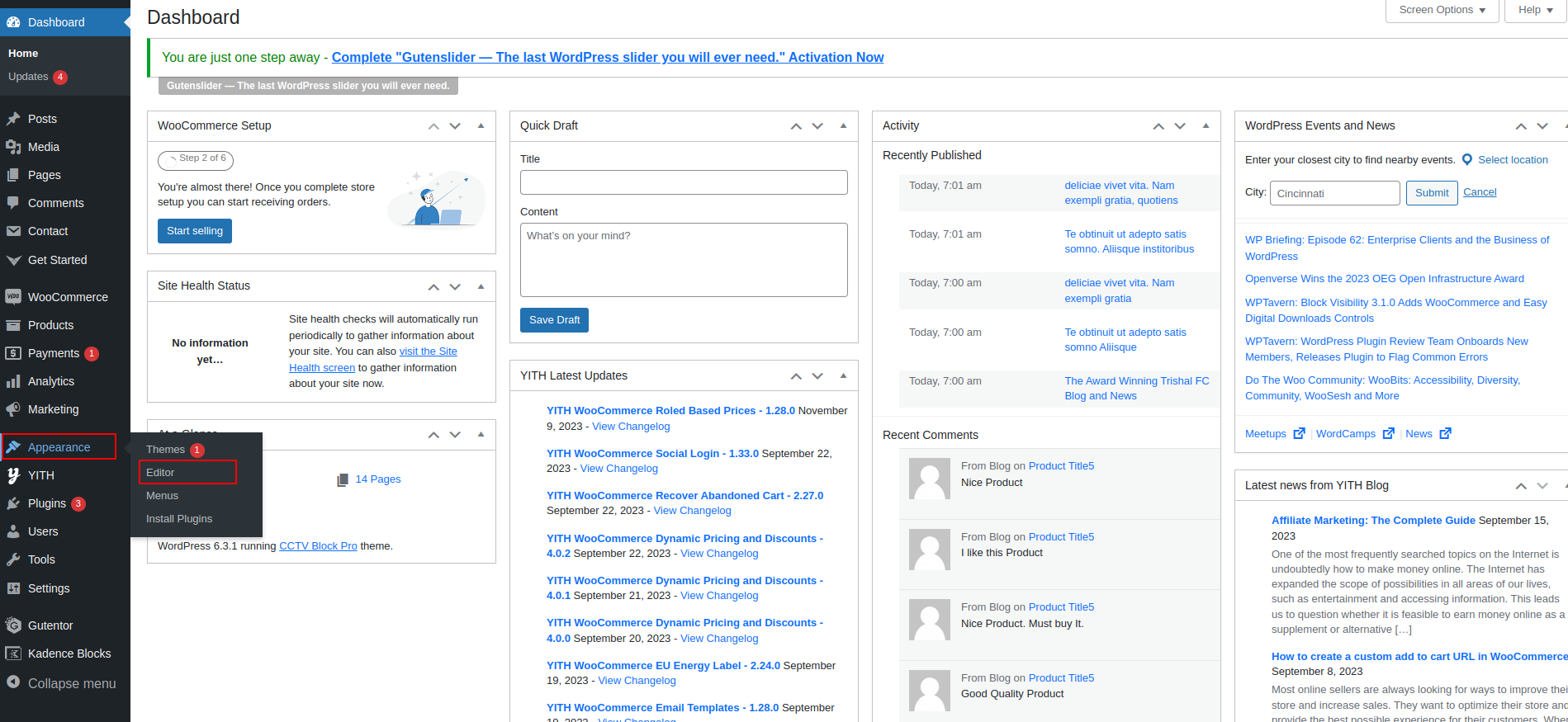Image resolution: width=1568 pixels, height=722 pixels.
Task: Move the Quick Draft panel up
Action: pos(796,125)
